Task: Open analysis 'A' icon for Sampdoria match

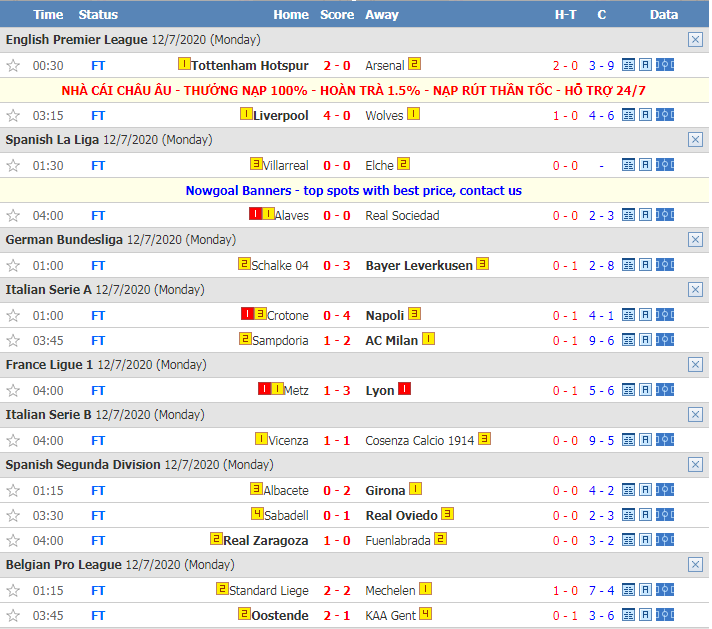Action: tap(645, 340)
